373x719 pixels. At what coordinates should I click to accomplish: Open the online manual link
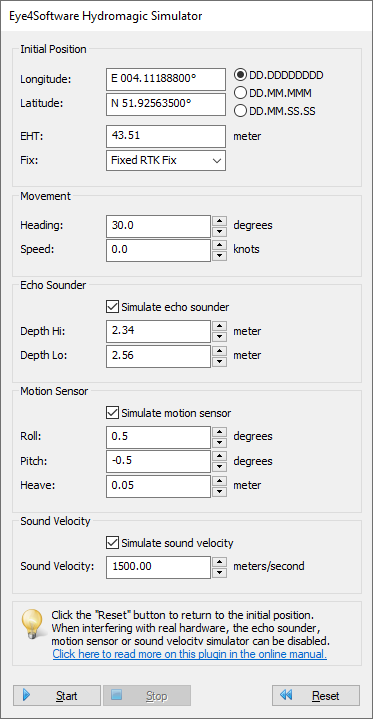click(189, 654)
